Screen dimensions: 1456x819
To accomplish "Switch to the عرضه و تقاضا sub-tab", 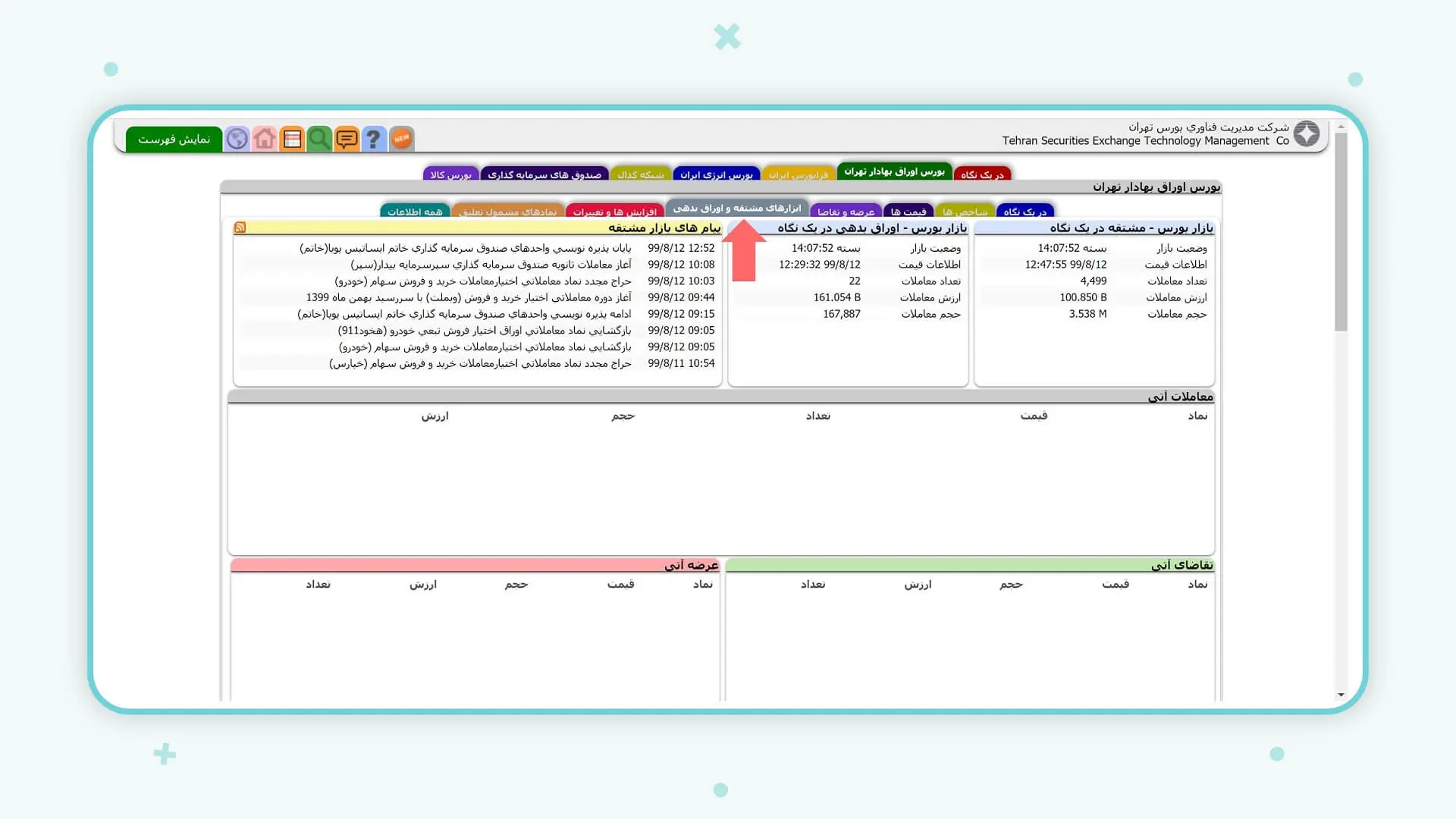I will 846,212.
